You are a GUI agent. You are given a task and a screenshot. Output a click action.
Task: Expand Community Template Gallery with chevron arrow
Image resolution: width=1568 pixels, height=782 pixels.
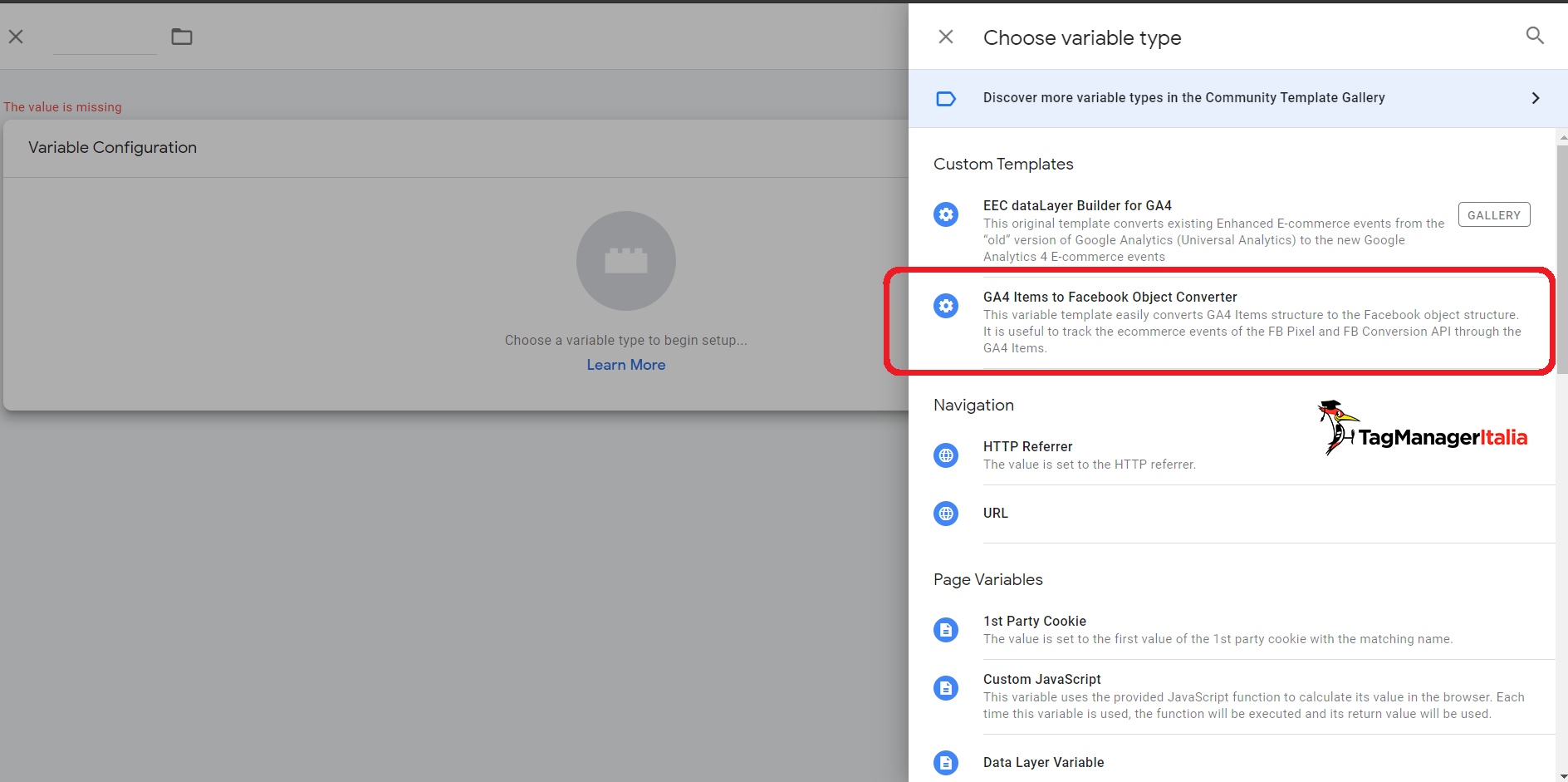click(1535, 98)
